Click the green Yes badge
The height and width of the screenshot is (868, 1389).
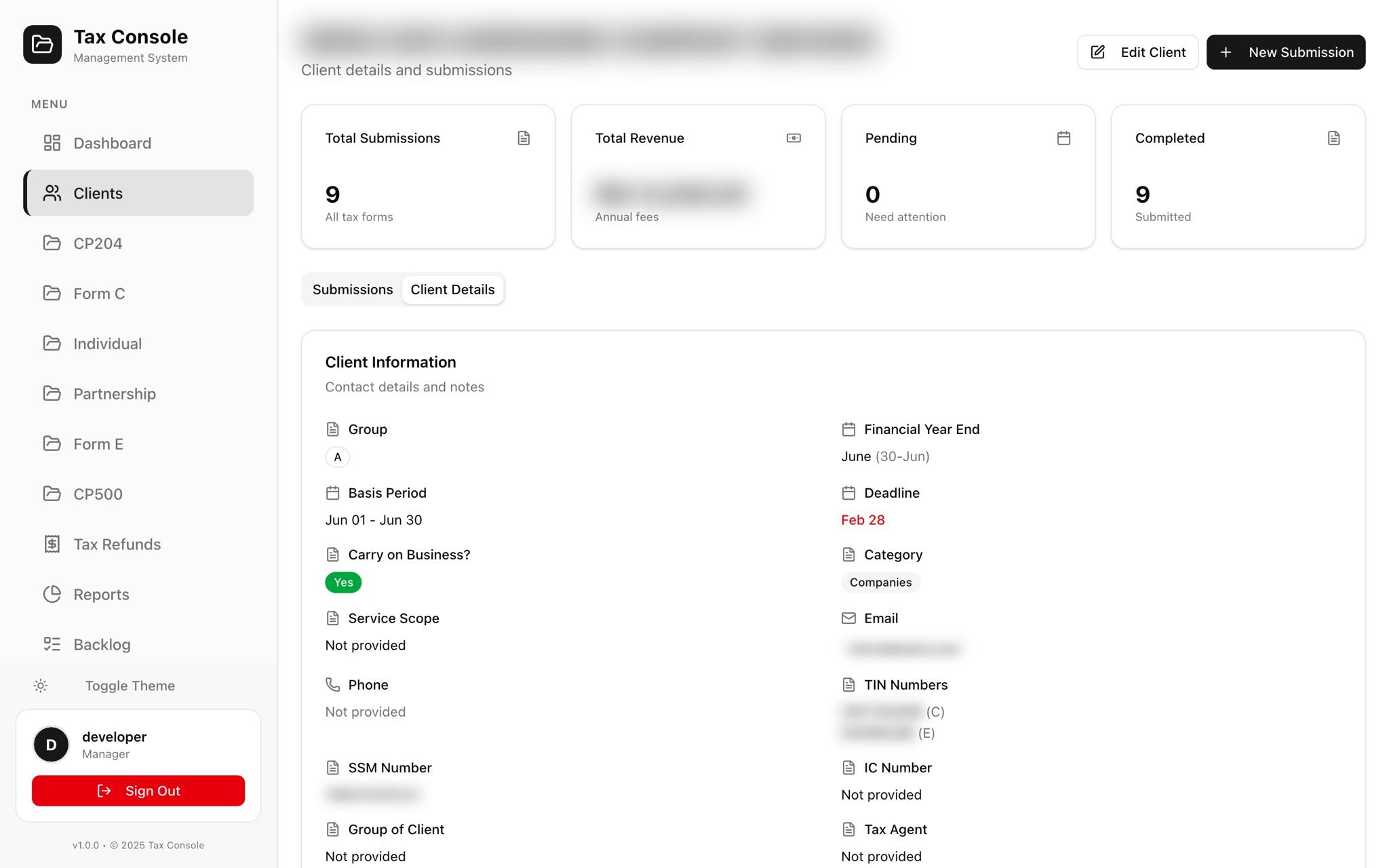pos(343,583)
